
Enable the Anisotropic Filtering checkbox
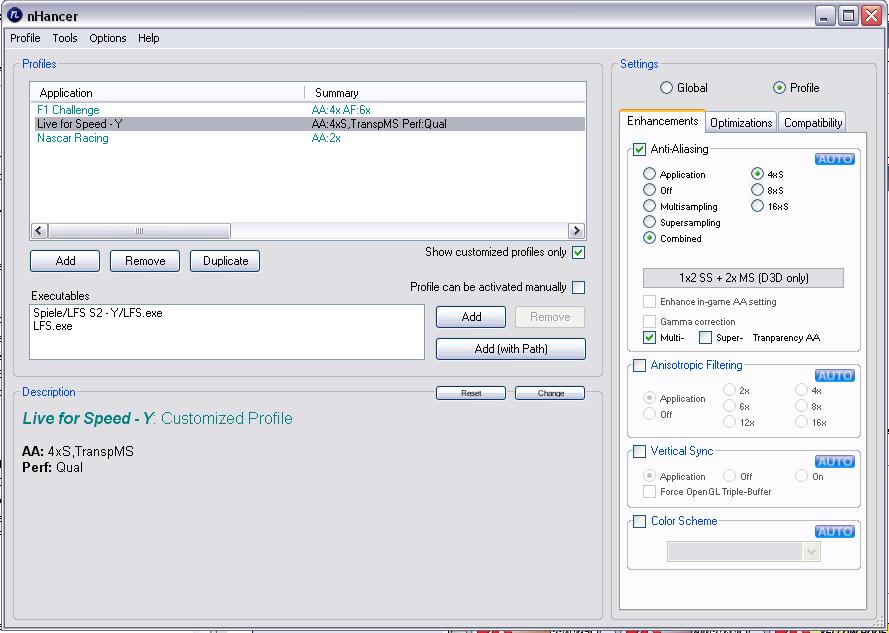pyautogui.click(x=640, y=366)
